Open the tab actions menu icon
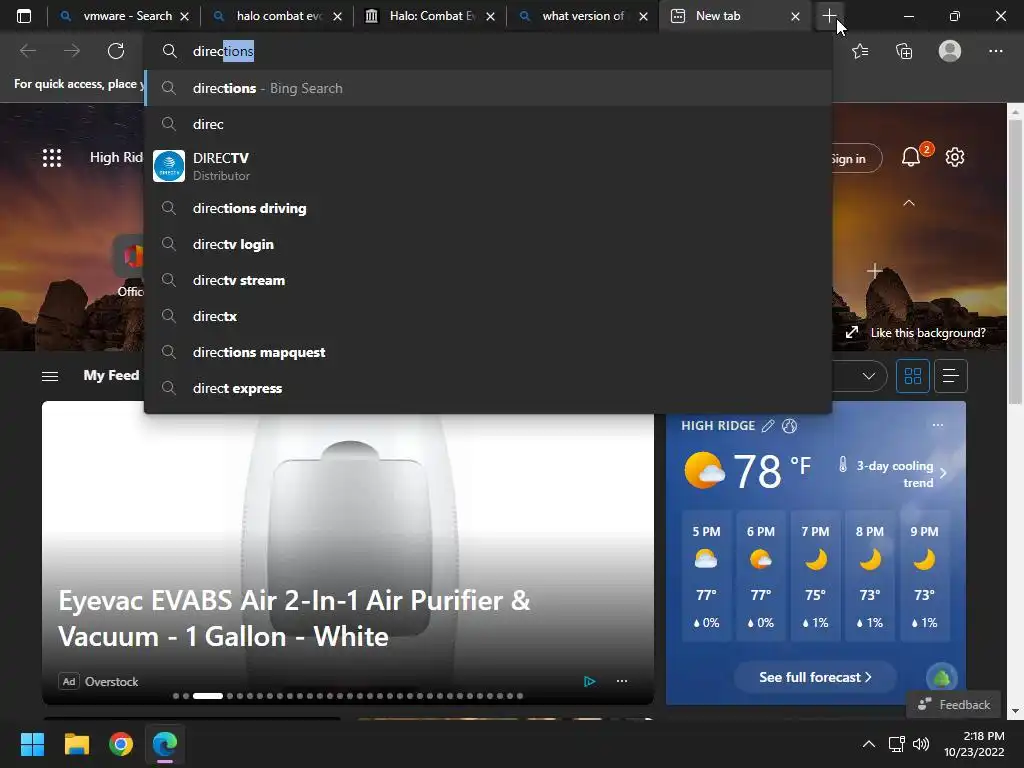 point(24,16)
